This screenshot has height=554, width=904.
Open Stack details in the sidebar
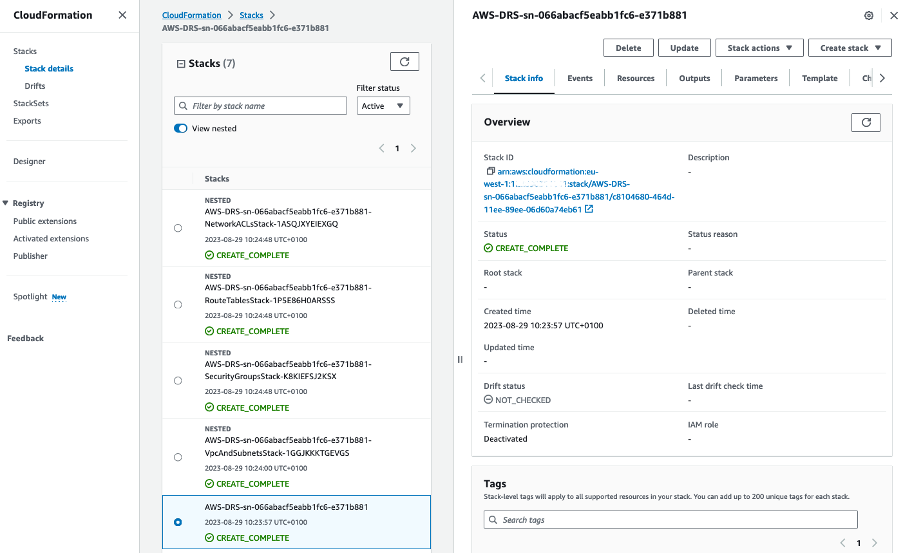click(49, 69)
